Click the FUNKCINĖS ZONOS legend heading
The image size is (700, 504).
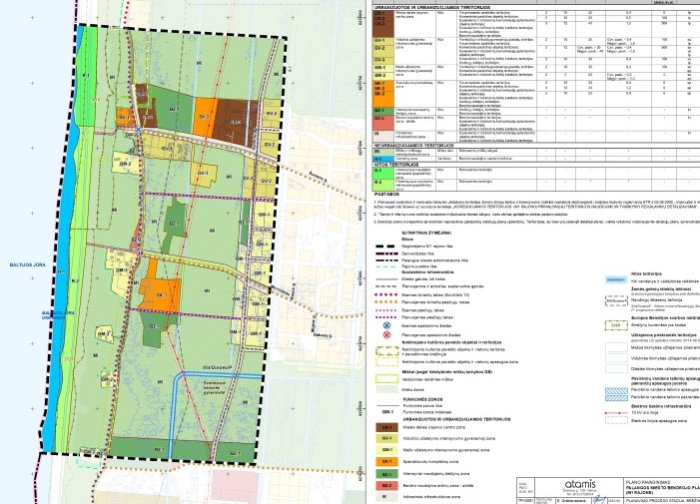[423, 400]
